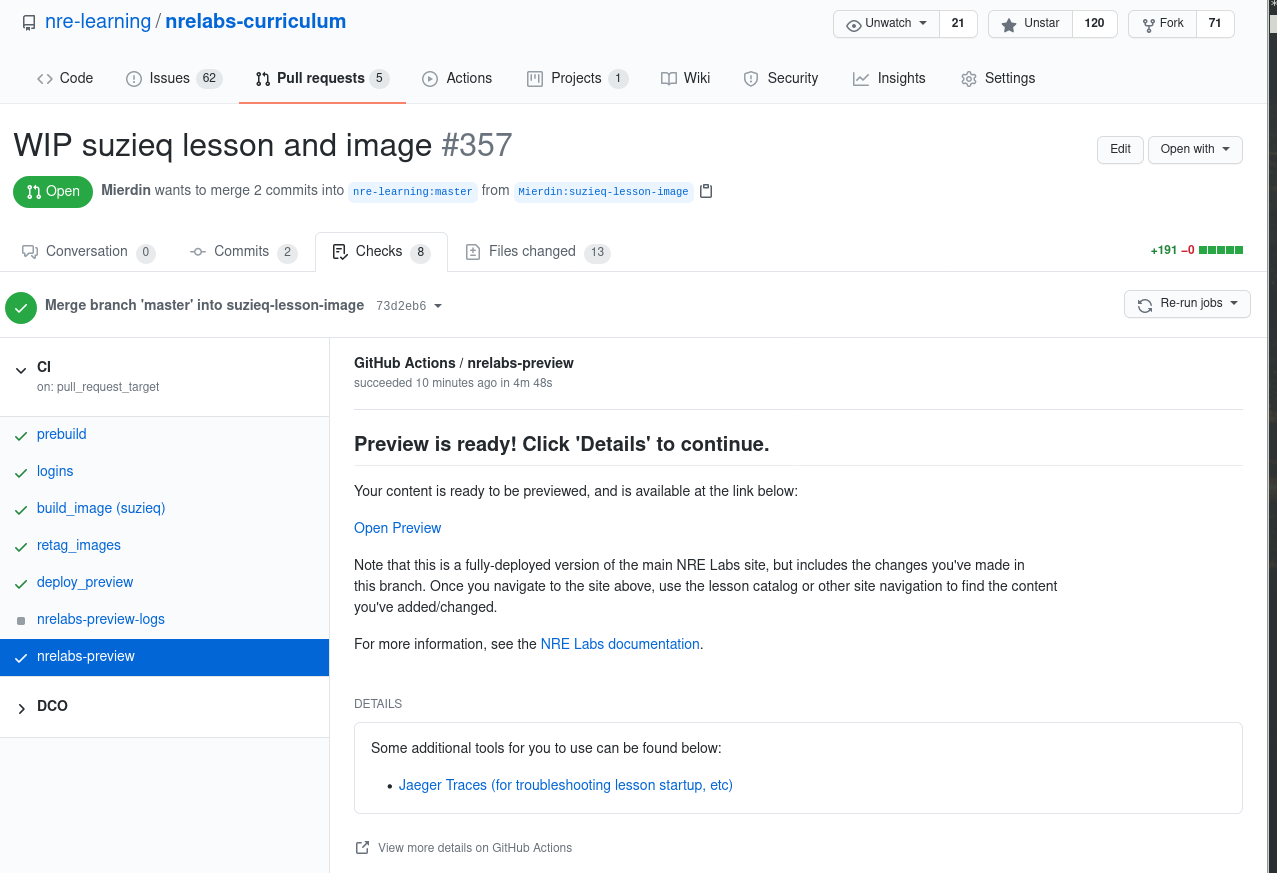This screenshot has height=873, width=1277.
Task: Open the nrelabs-curriculum repository link
Action: tap(256, 21)
